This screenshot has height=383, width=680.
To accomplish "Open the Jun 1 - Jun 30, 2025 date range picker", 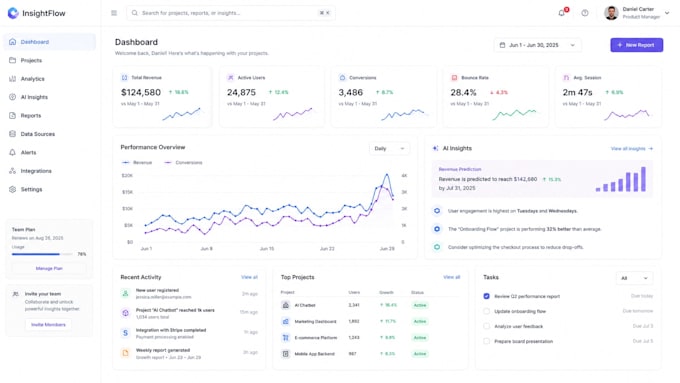I will (x=537, y=45).
